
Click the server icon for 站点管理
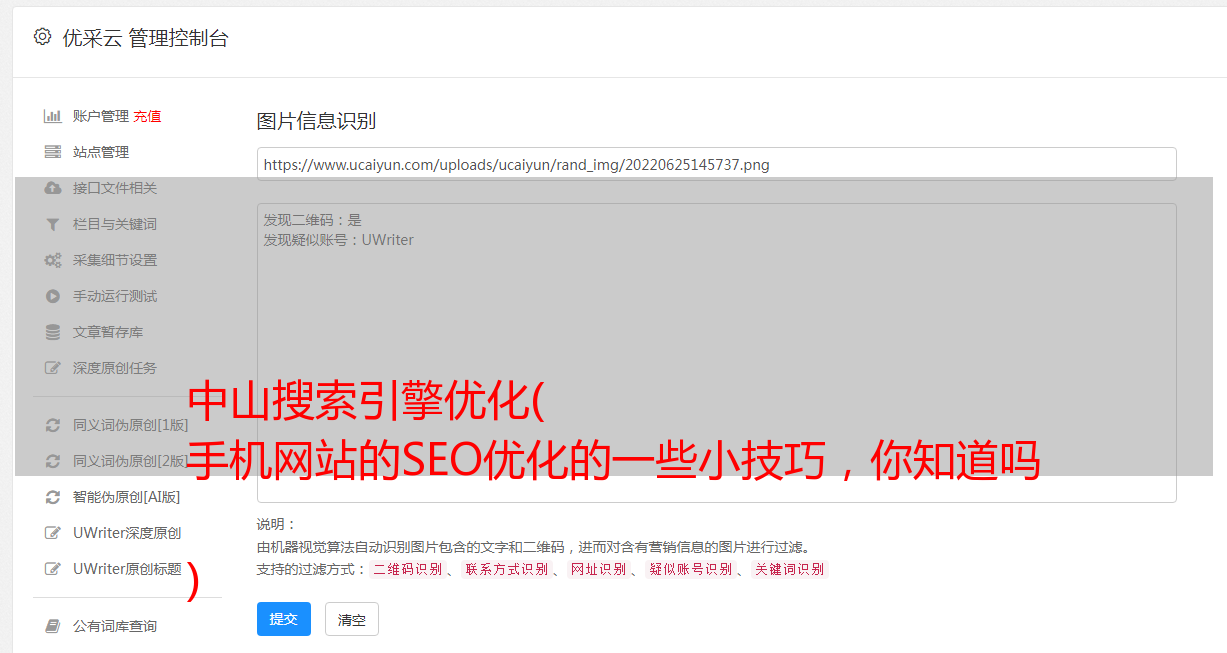(53, 152)
